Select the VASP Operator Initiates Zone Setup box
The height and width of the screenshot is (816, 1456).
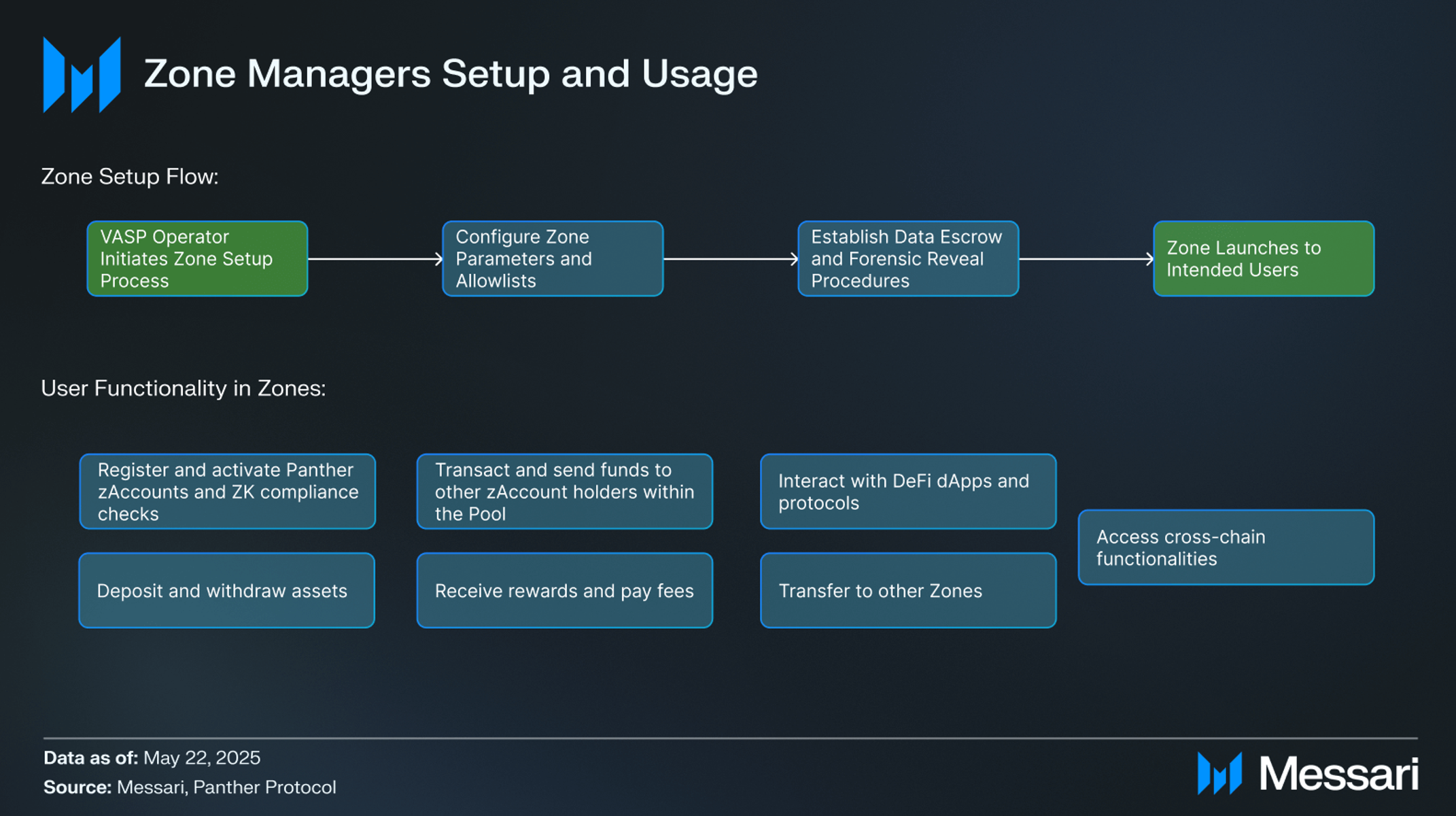tap(197, 258)
